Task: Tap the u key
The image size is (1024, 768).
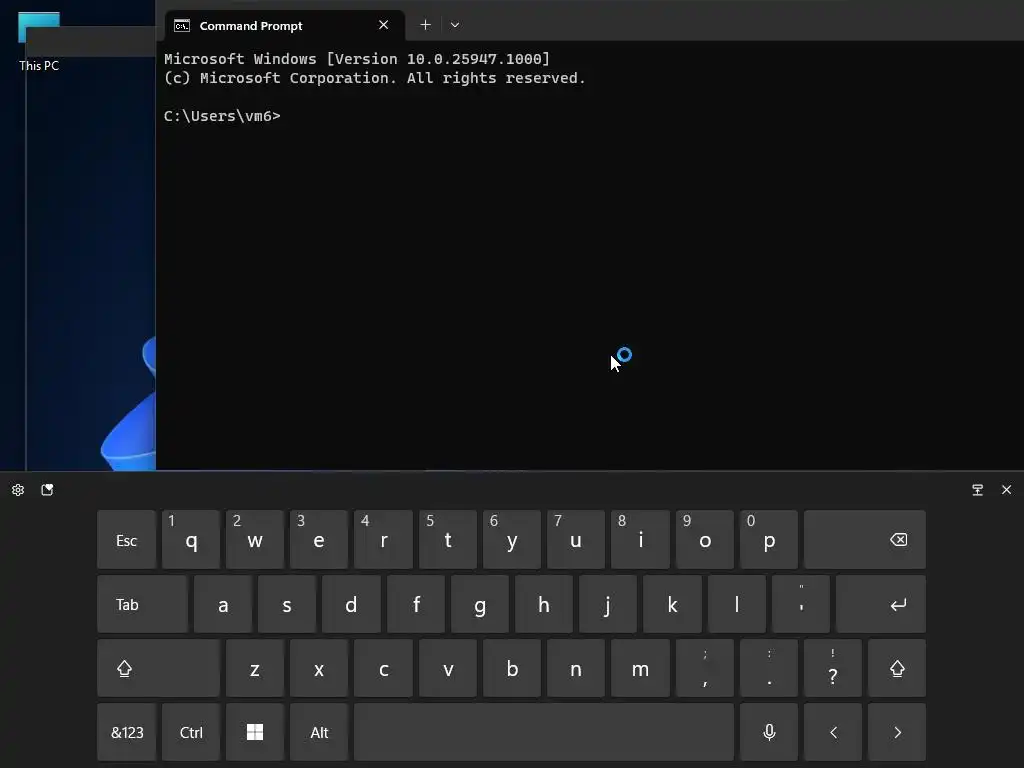Action: tap(575, 540)
